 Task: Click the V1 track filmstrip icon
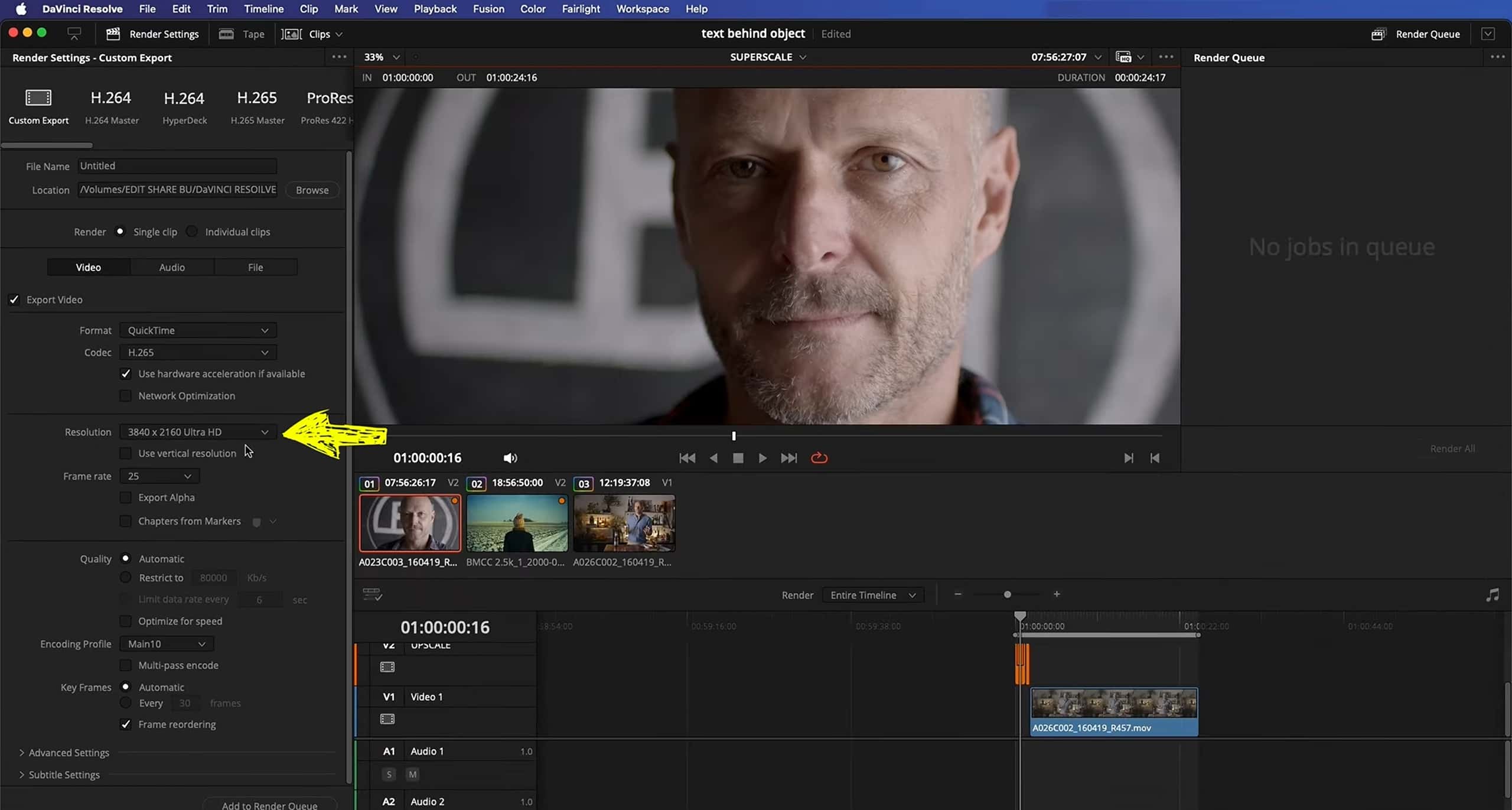click(387, 719)
